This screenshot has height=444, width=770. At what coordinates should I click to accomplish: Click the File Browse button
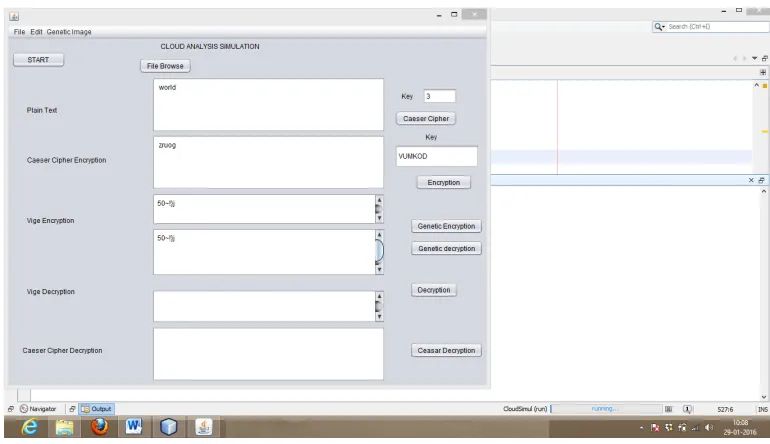165,66
